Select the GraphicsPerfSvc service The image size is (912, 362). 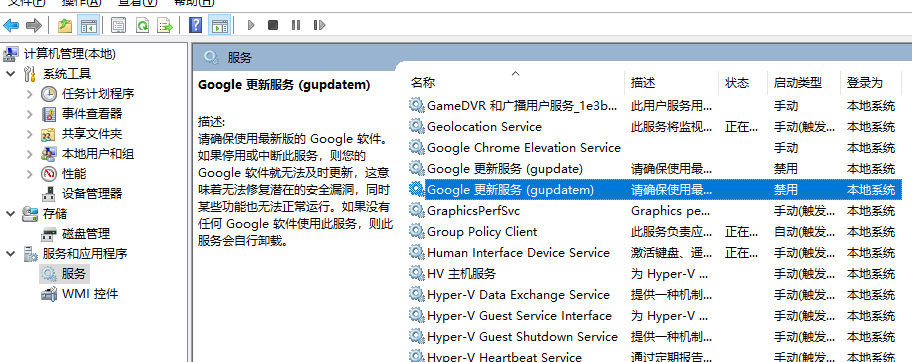[x=654, y=211]
